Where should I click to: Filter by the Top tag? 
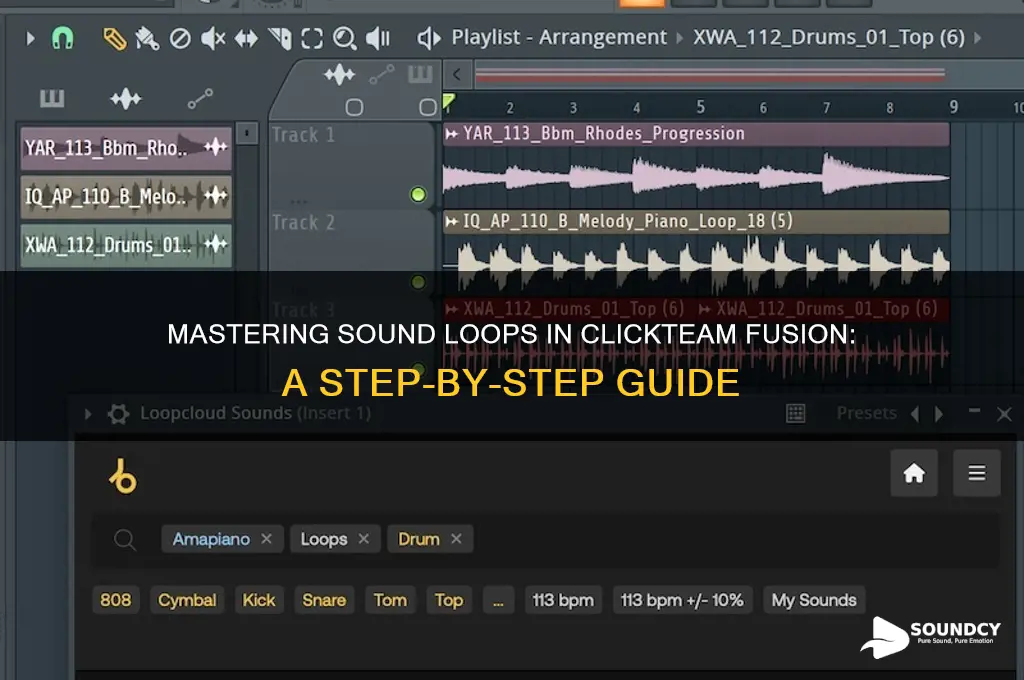449,600
